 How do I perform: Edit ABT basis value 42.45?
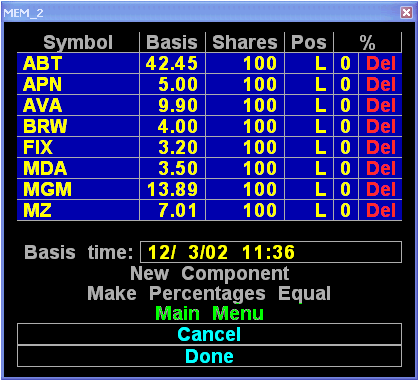coord(172,63)
